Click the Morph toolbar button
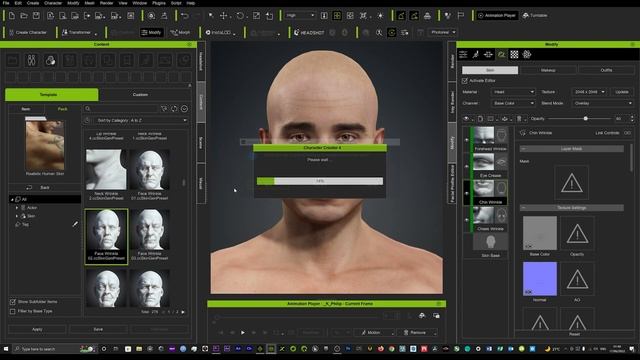 [180, 32]
